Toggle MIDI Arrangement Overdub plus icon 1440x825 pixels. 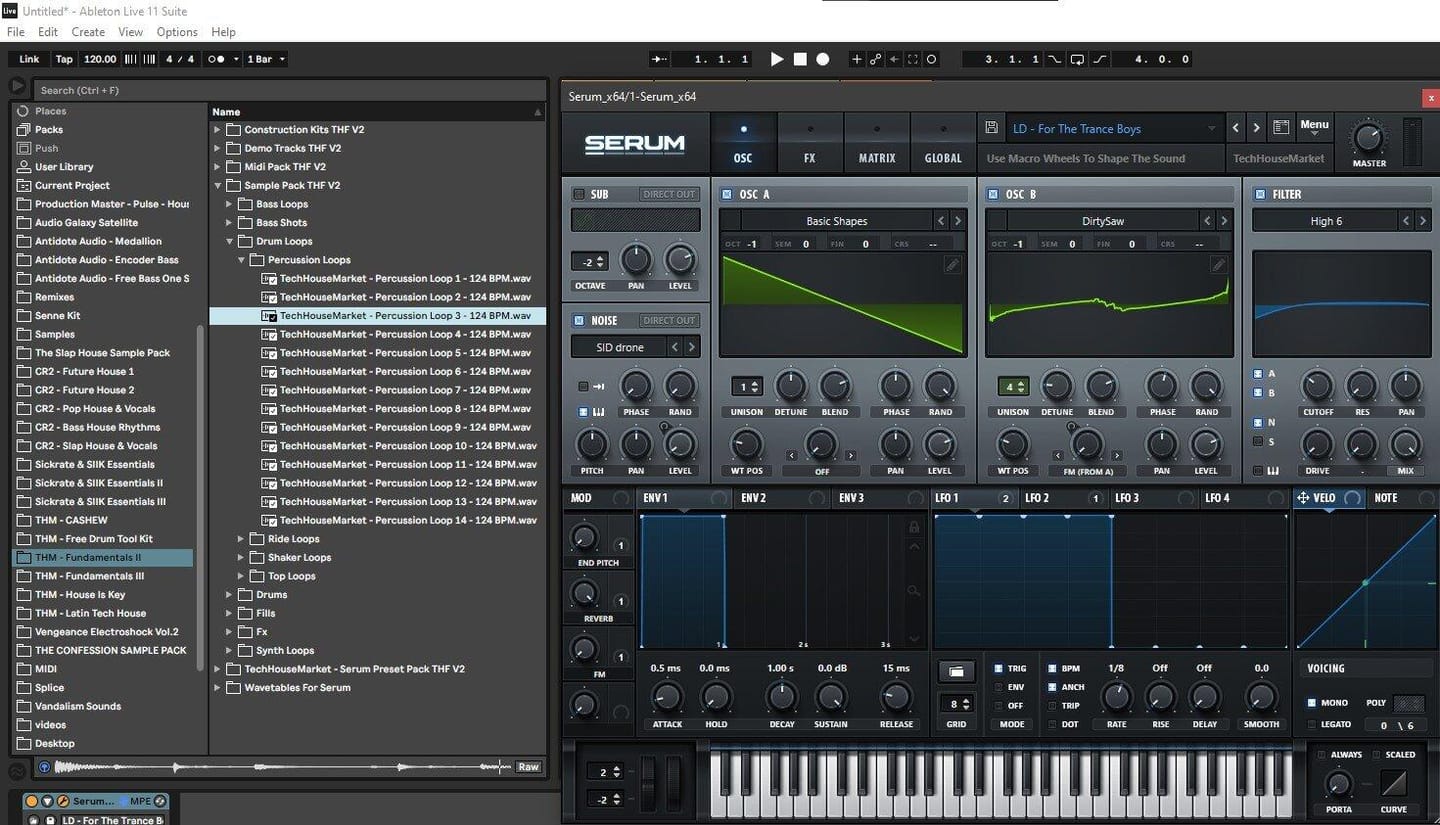(x=856, y=59)
